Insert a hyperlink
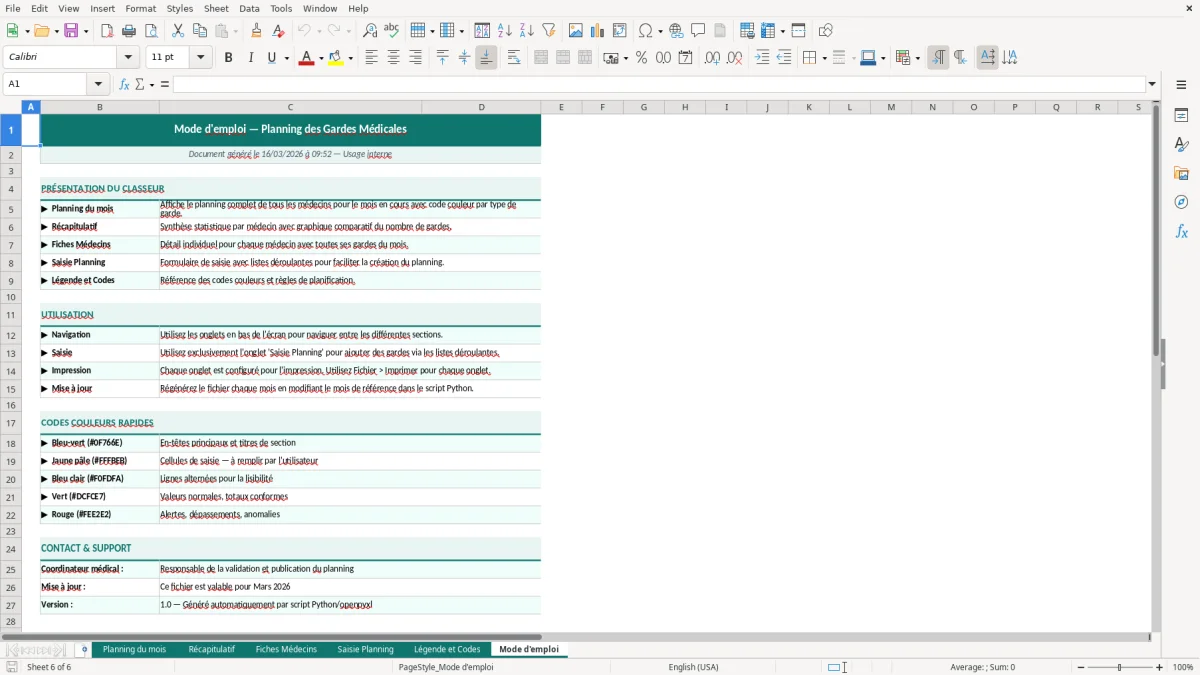 677,31
